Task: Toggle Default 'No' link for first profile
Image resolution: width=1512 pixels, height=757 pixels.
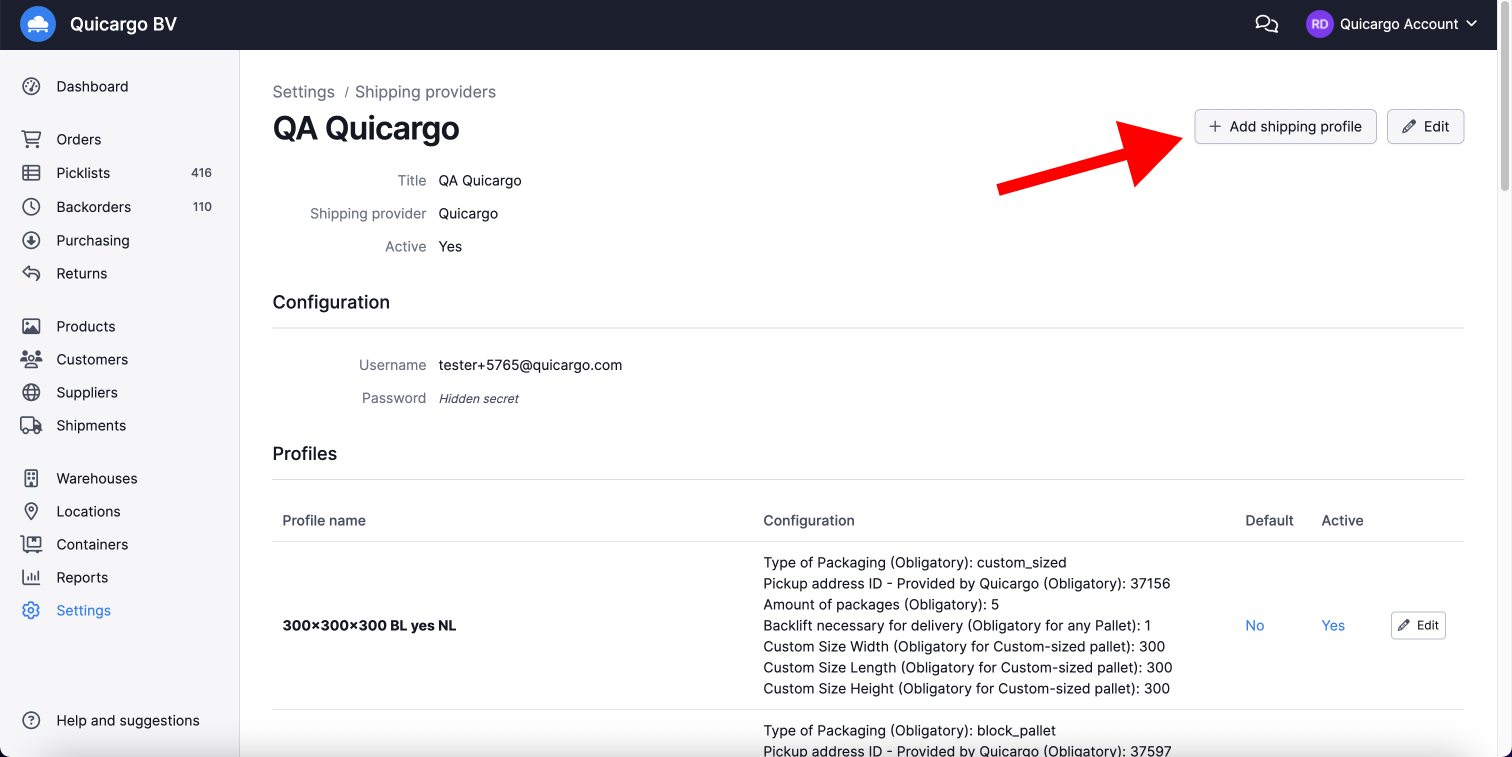Action: 1254,626
